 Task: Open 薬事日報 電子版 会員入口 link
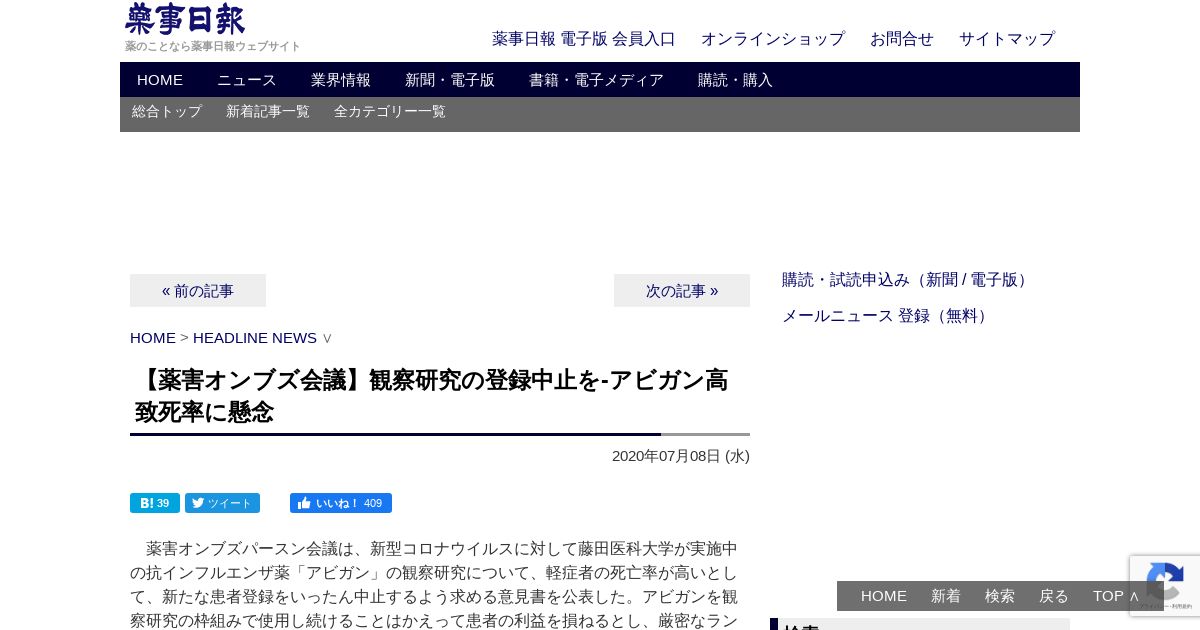tap(584, 39)
